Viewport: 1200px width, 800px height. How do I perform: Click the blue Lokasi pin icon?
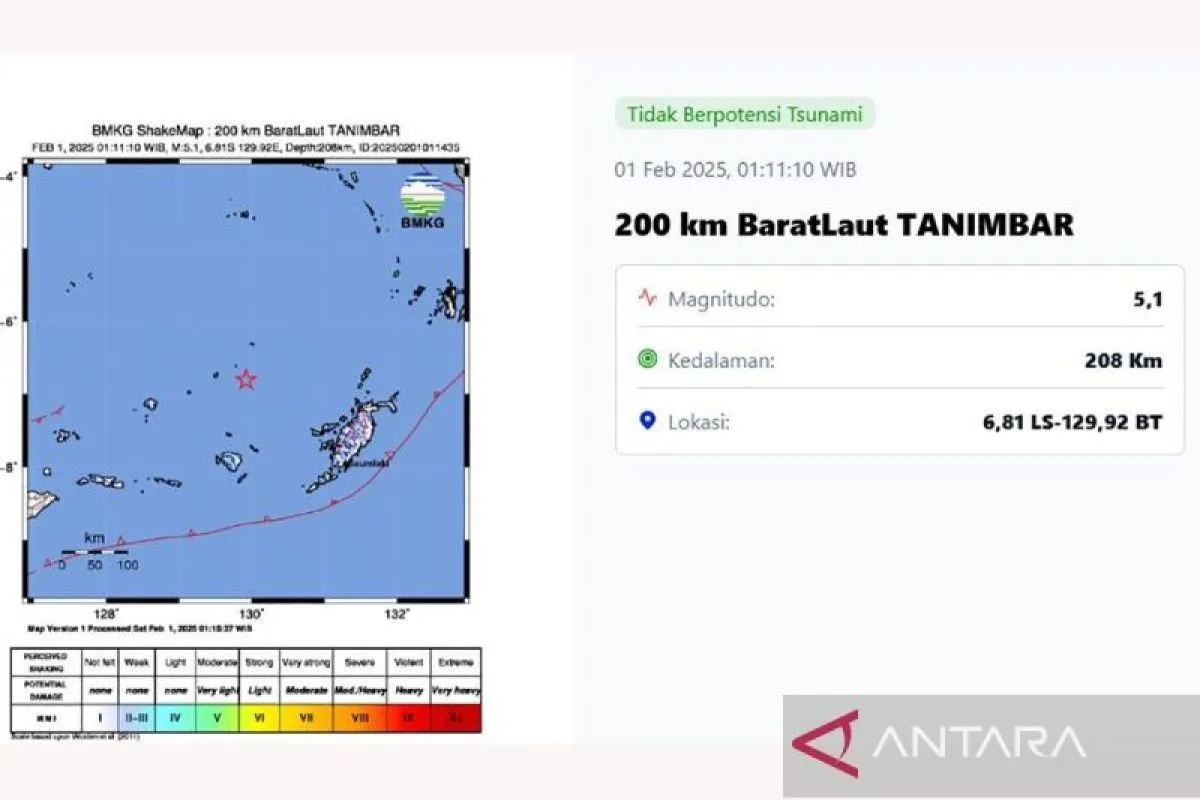648,421
